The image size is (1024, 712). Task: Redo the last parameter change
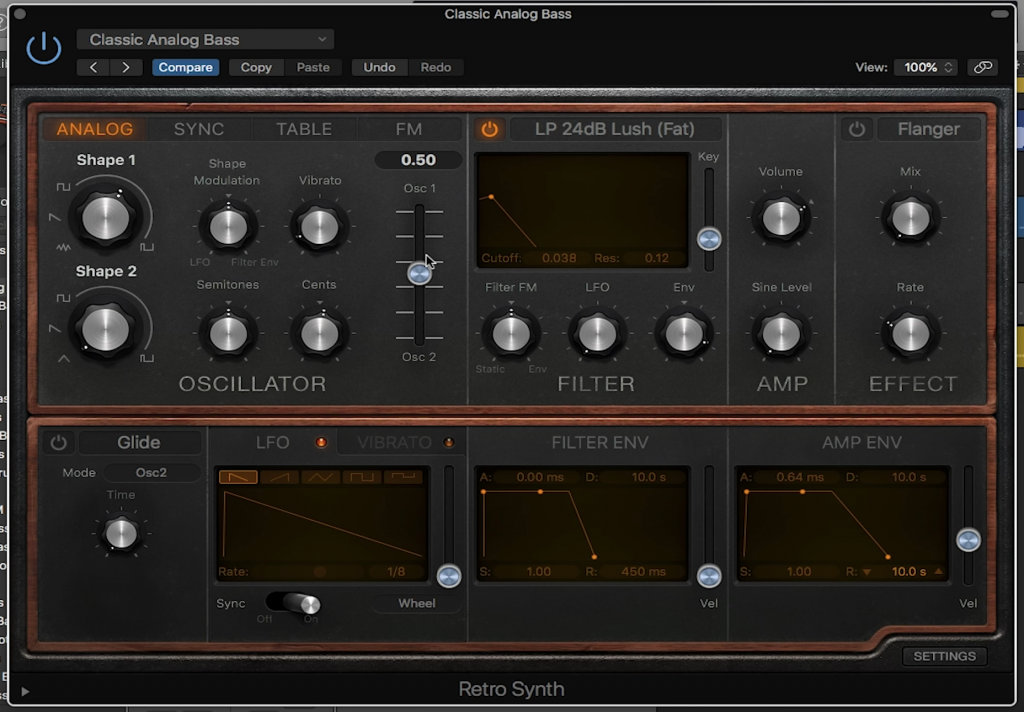pos(436,67)
